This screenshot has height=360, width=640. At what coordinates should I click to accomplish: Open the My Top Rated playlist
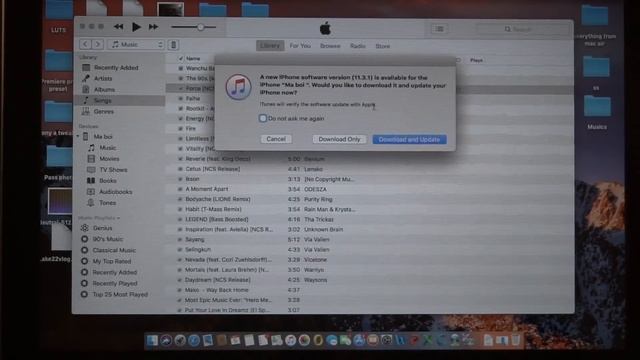[111, 261]
